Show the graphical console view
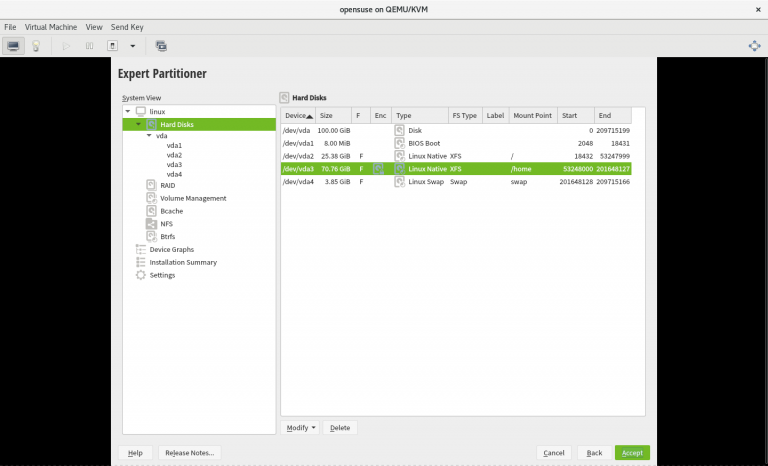Image resolution: width=768 pixels, height=466 pixels. pyautogui.click(x=13, y=46)
